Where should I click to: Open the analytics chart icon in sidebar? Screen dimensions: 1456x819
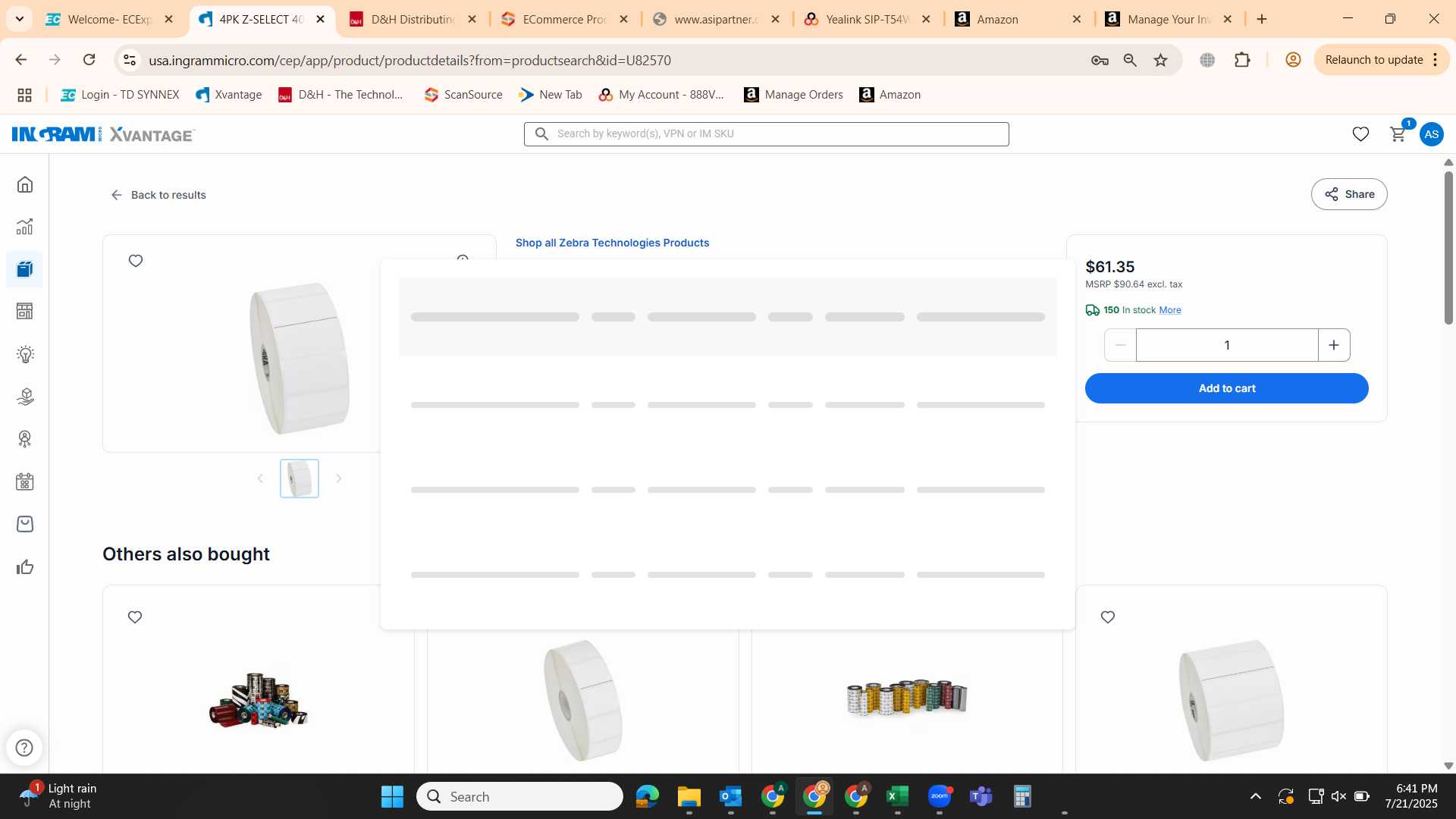[x=25, y=227]
